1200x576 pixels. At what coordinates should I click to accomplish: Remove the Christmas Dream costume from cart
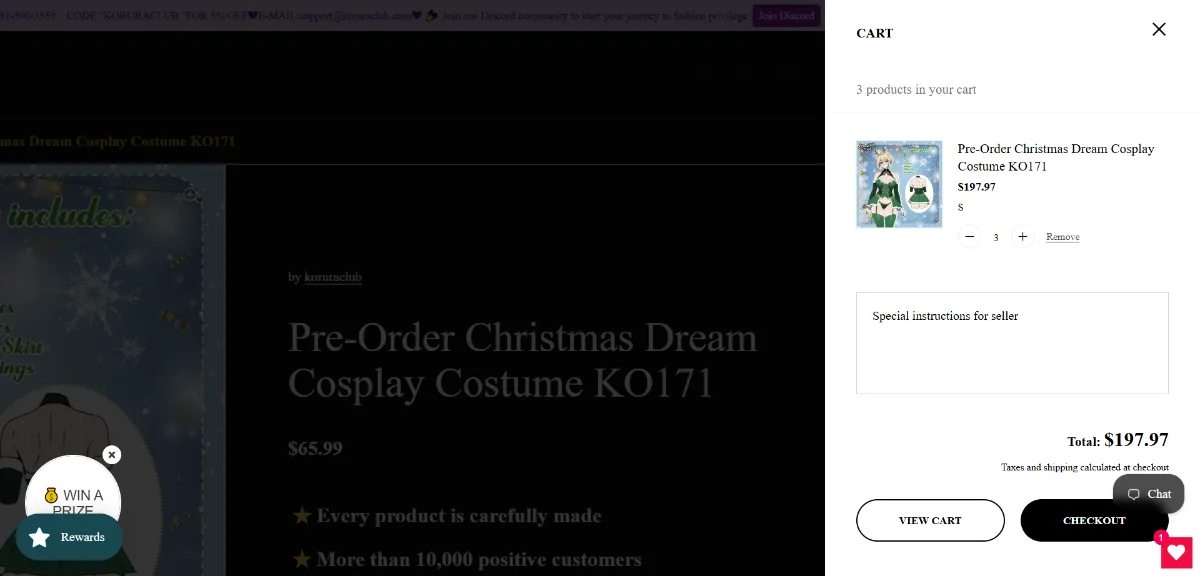[x=1062, y=237]
